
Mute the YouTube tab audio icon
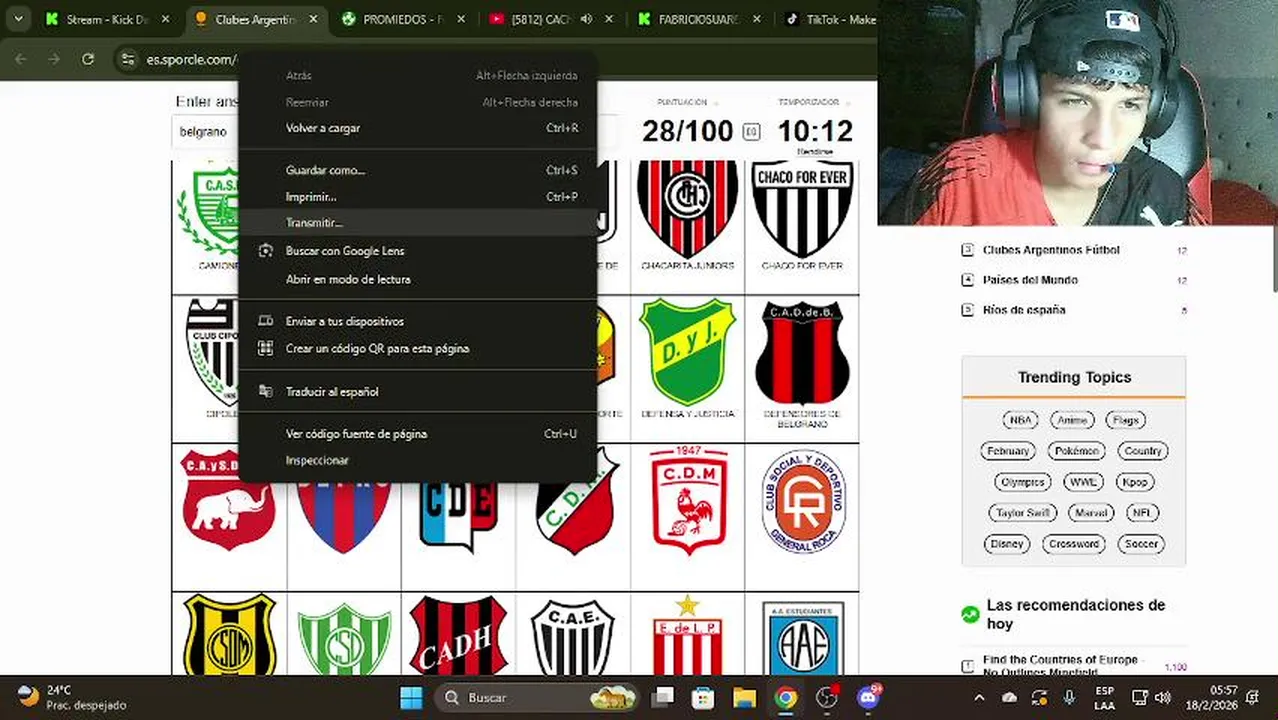[586, 19]
